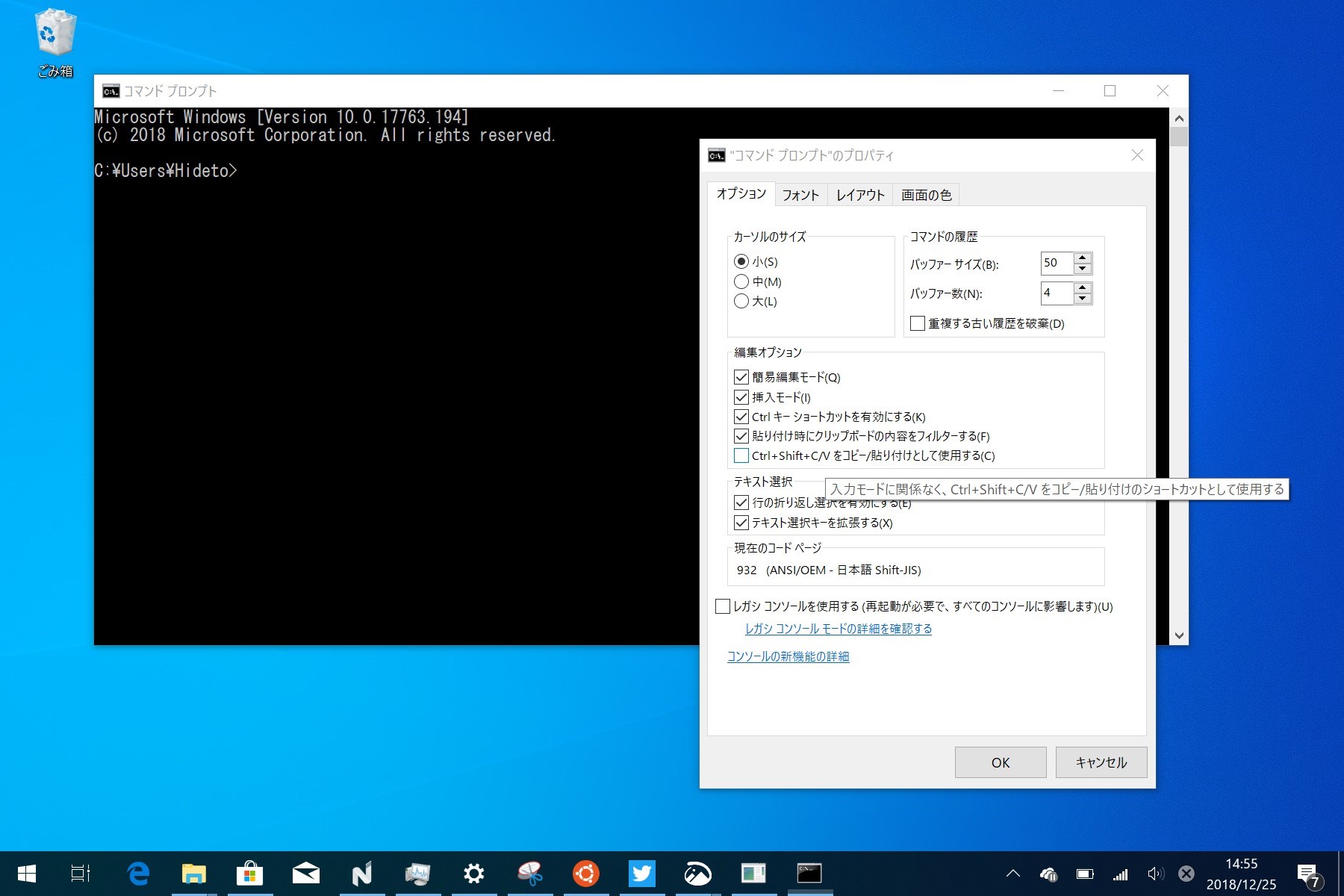Decrease バッファー数 with the down arrow
Viewport: 1344px width, 896px height.
[x=1083, y=298]
